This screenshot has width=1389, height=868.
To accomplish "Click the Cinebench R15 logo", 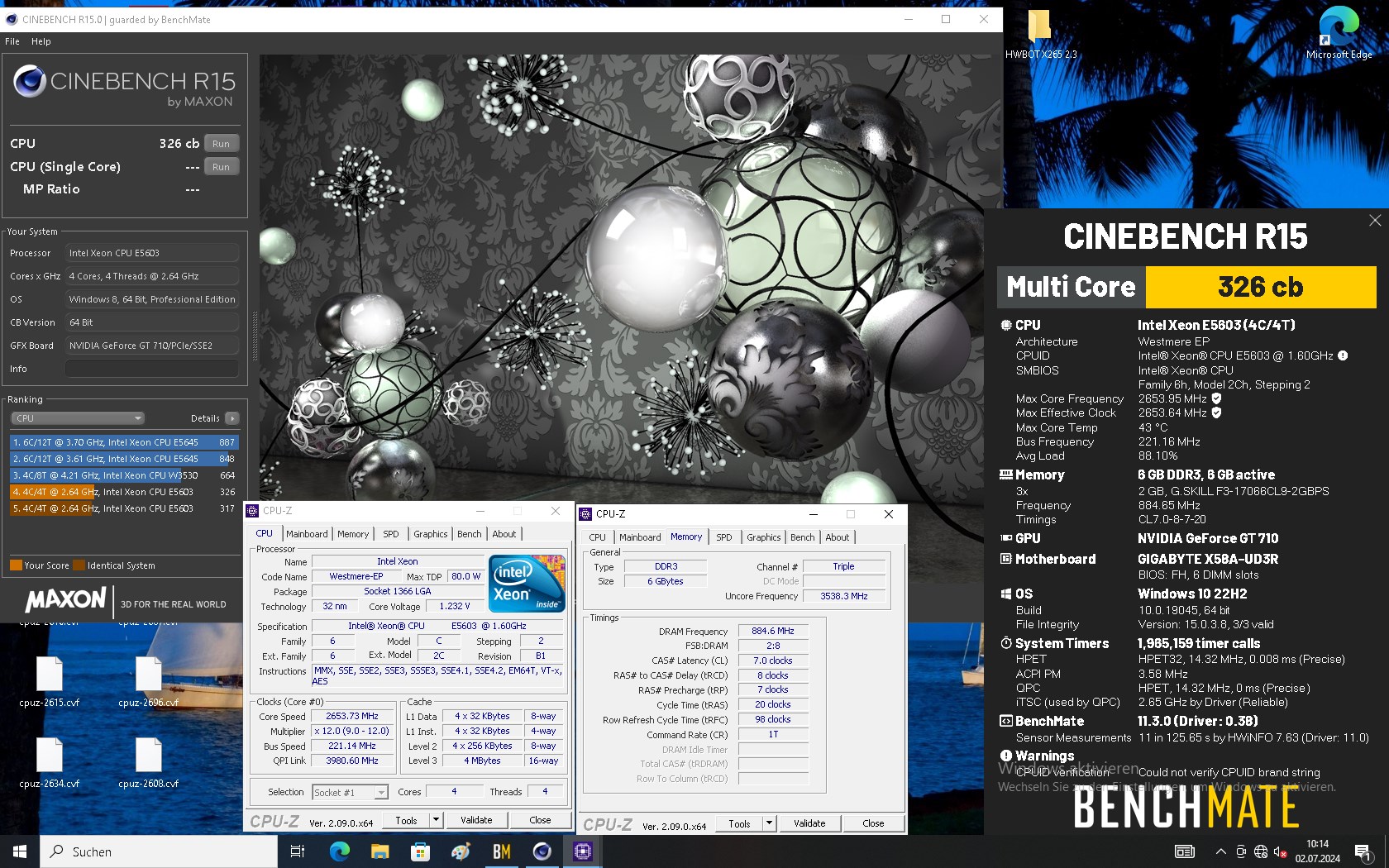I will (x=124, y=86).
